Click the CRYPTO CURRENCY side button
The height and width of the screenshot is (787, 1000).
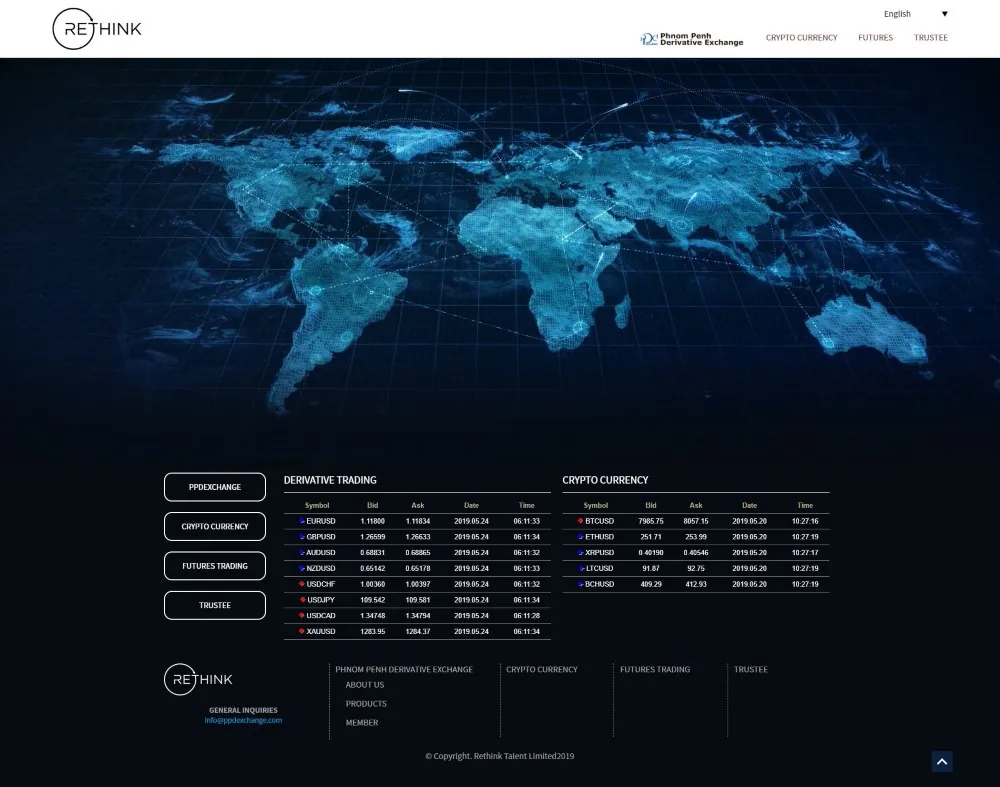[x=215, y=527]
